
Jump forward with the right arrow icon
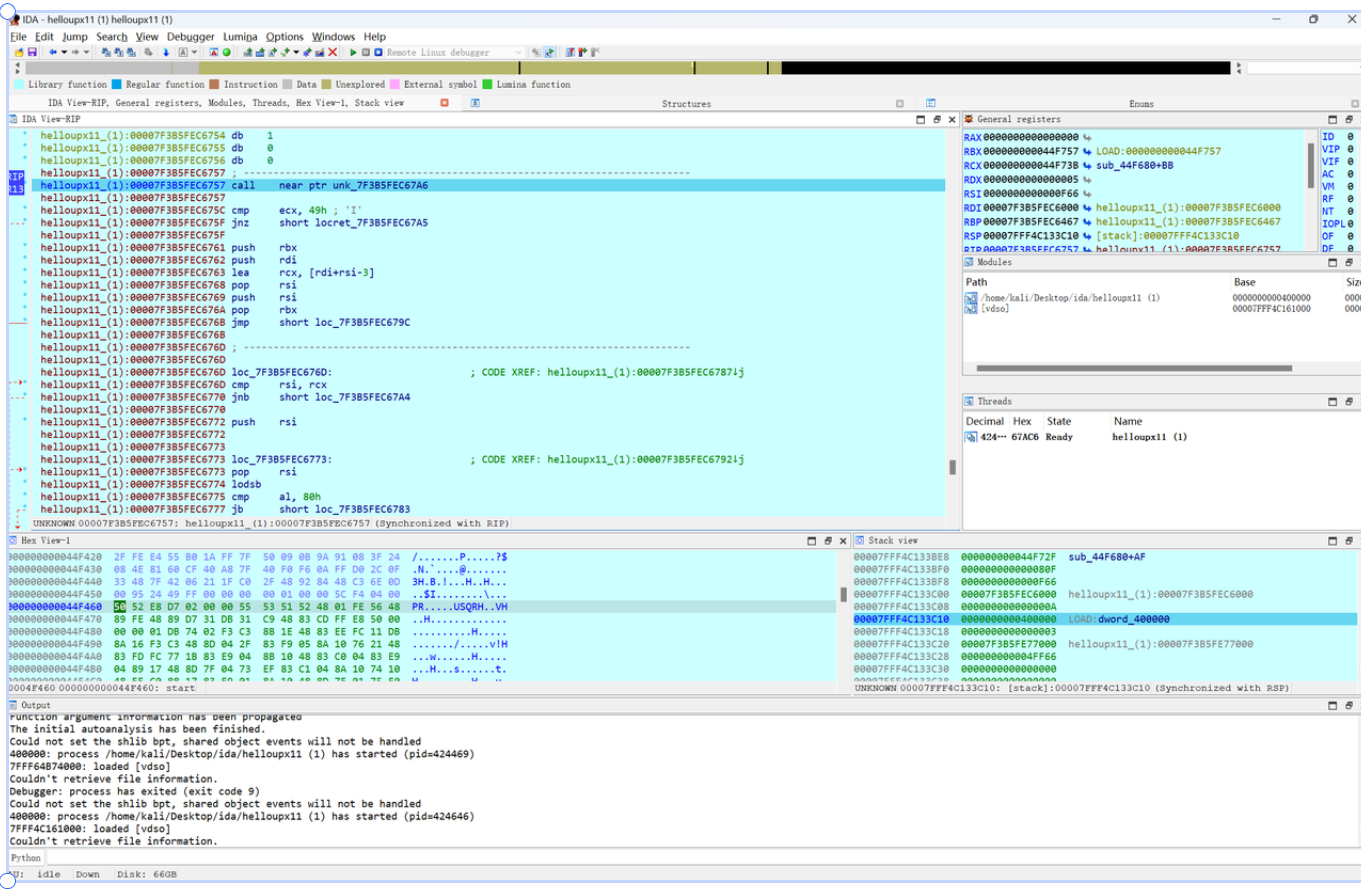75,52
